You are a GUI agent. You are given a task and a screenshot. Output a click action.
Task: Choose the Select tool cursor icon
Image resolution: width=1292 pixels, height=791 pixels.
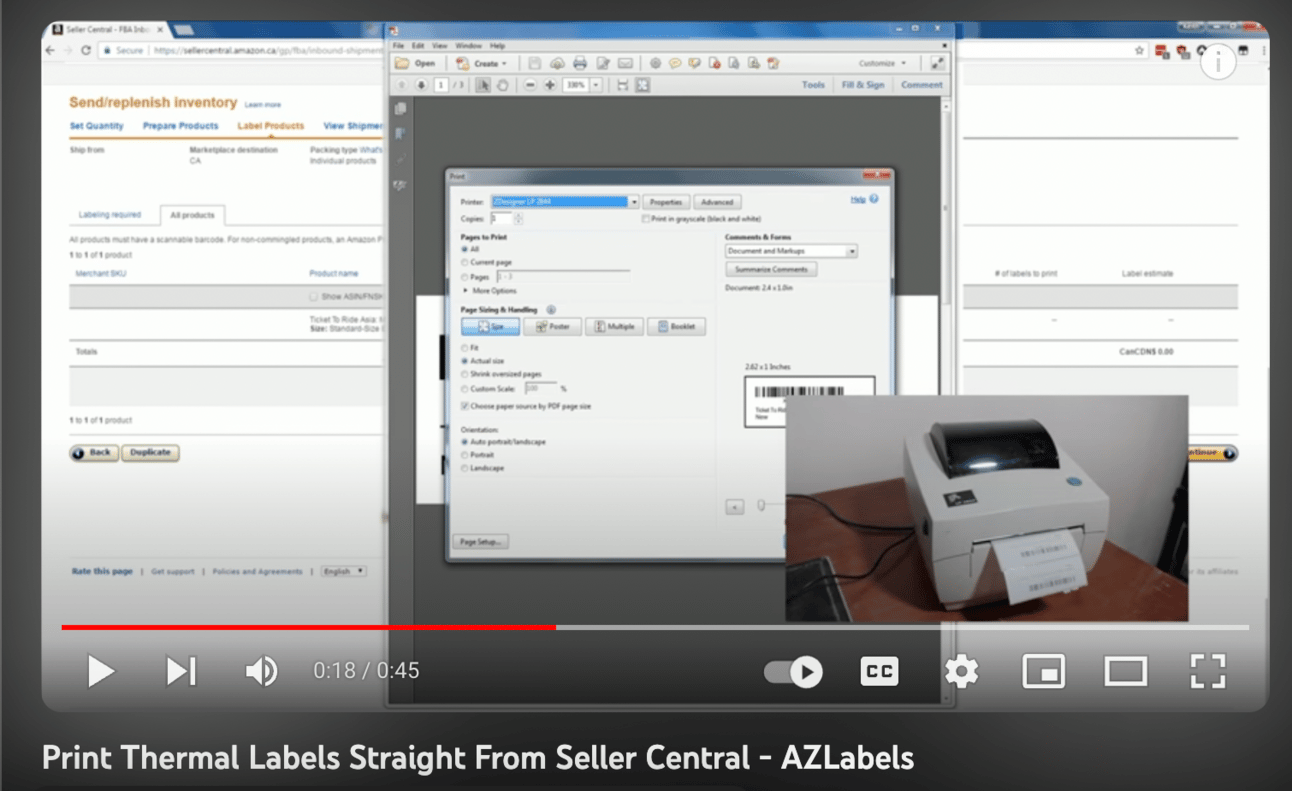pyautogui.click(x=484, y=85)
